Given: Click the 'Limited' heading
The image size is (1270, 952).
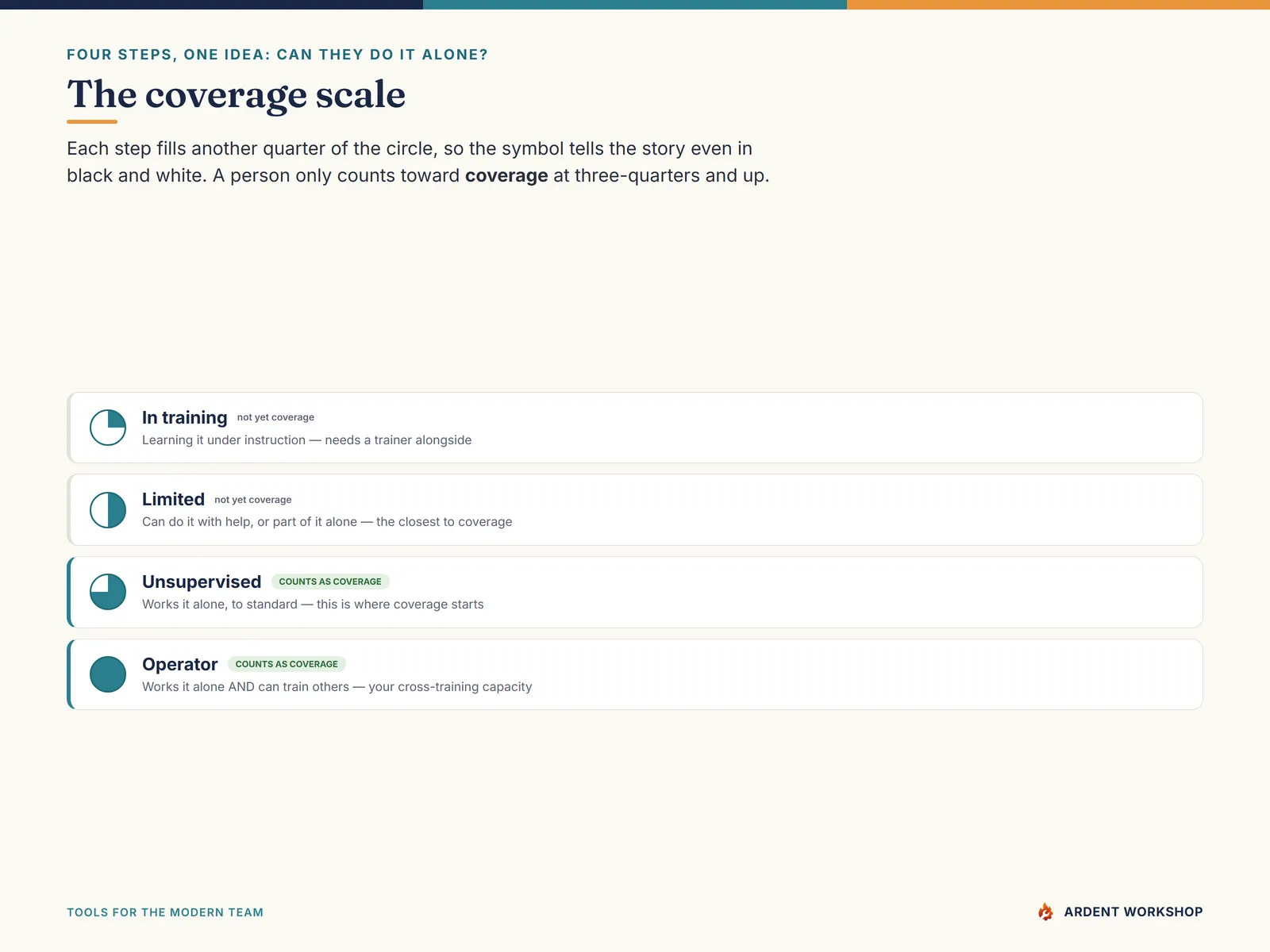Looking at the screenshot, I should coord(173,499).
